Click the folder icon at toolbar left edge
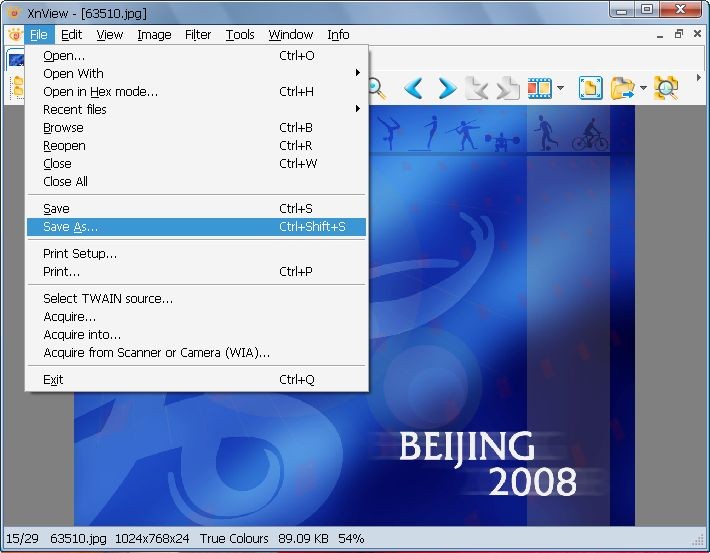Screen dimensions: 710x553 (18, 87)
